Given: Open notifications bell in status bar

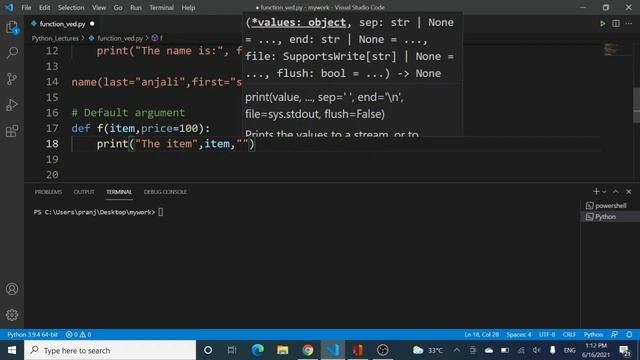Looking at the screenshot, I should [x=629, y=334].
